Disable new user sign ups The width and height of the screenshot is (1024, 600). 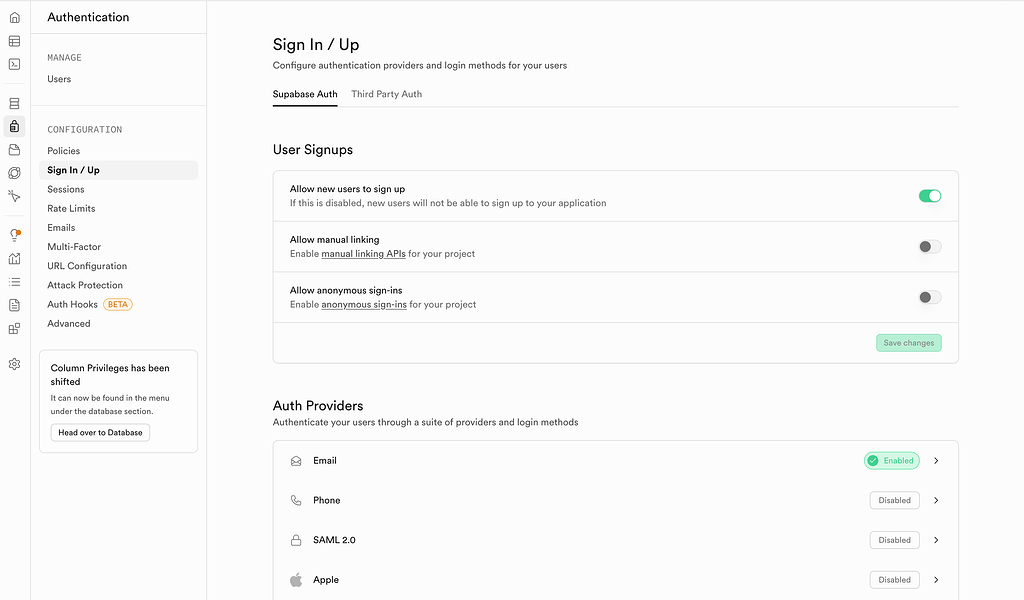[929, 196]
